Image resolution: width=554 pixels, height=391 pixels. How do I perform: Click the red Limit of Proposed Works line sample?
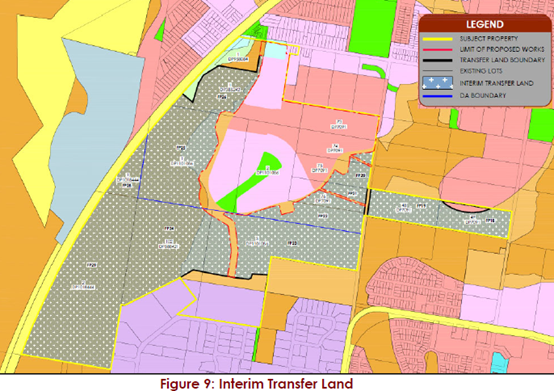point(438,50)
